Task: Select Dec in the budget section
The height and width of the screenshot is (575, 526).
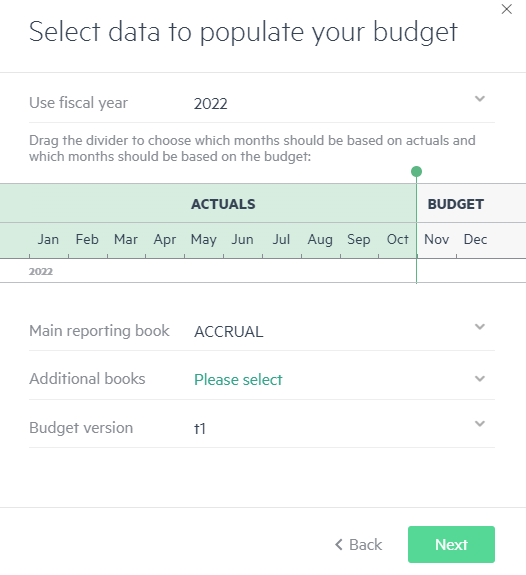Action: [475, 239]
